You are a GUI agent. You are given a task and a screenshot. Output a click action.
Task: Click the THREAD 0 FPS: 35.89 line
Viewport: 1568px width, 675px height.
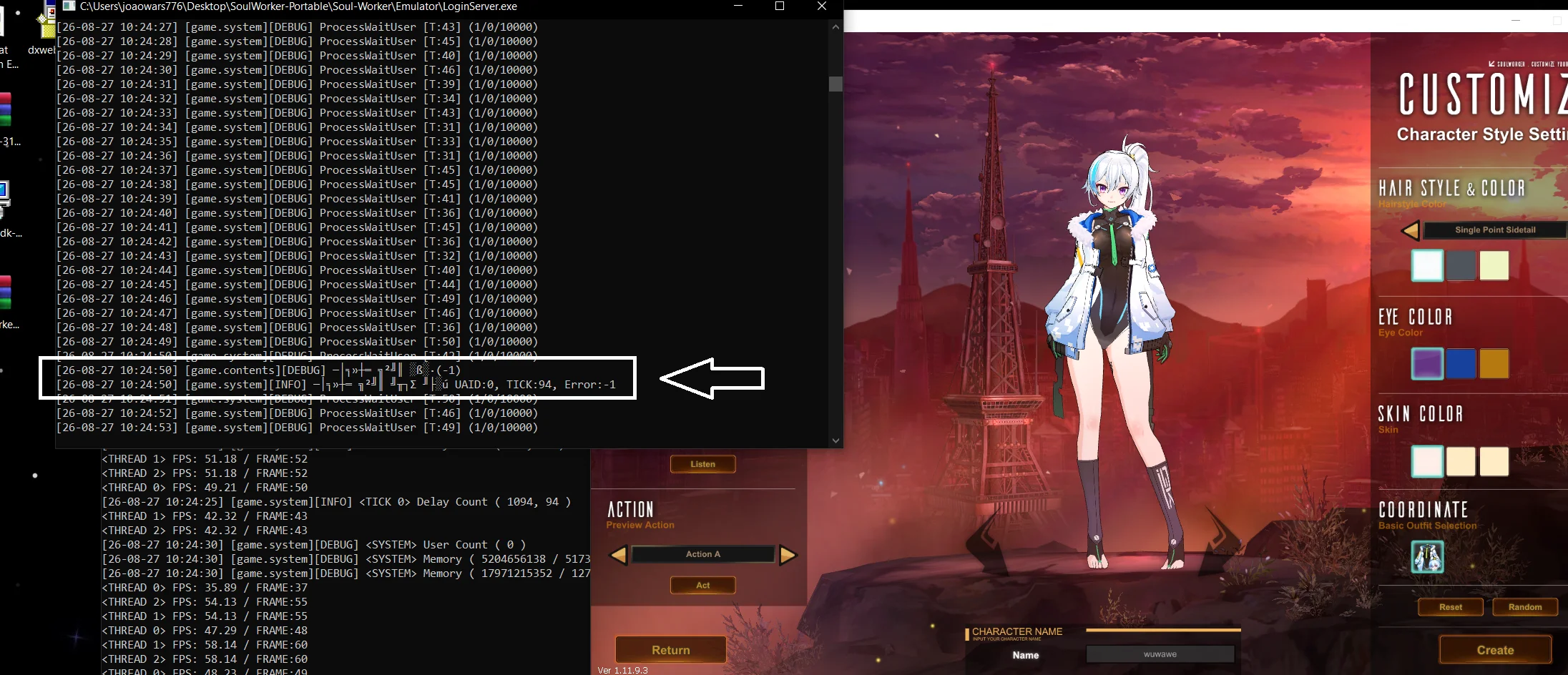(x=205, y=588)
